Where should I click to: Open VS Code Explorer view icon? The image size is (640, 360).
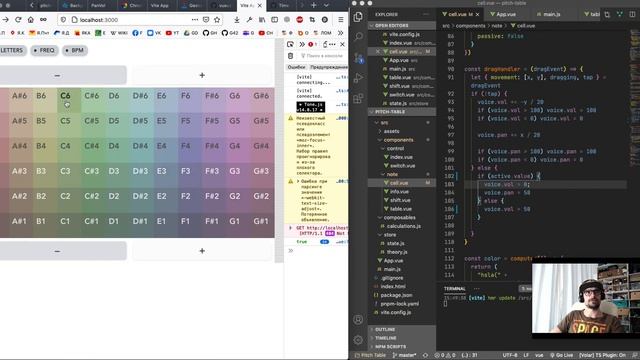pos(358,17)
